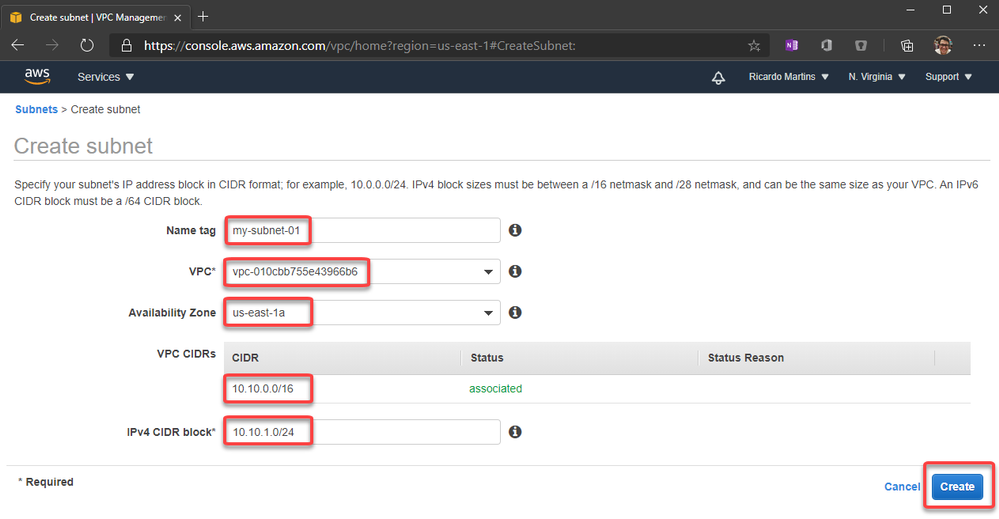Show info icon next to VPC field
The image size is (999, 519).
point(515,271)
